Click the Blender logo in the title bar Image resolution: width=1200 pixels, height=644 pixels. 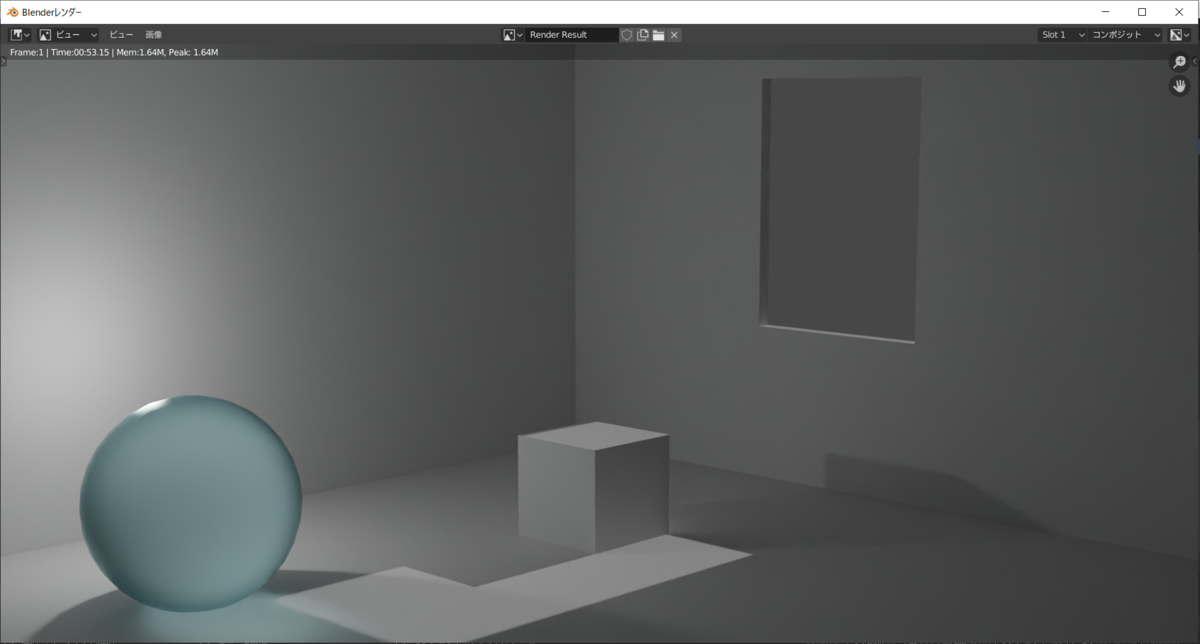pos(11,12)
